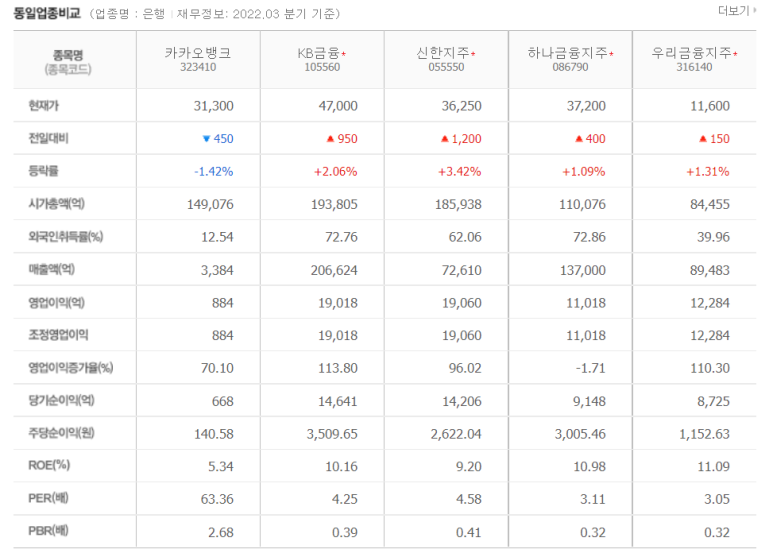The height and width of the screenshot is (557, 773).
Task: Click the blue down arrow beside 450
Action: [x=207, y=139]
